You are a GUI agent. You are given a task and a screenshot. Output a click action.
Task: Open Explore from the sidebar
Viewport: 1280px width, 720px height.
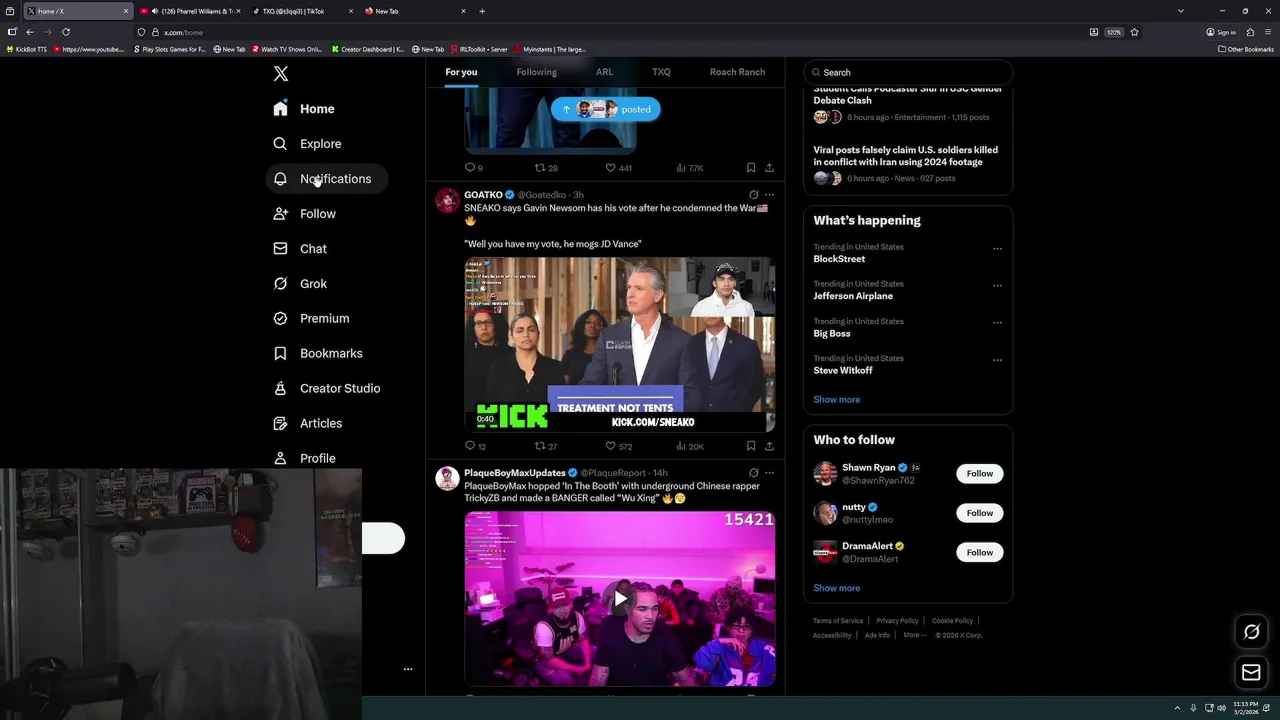pyautogui.click(x=308, y=144)
